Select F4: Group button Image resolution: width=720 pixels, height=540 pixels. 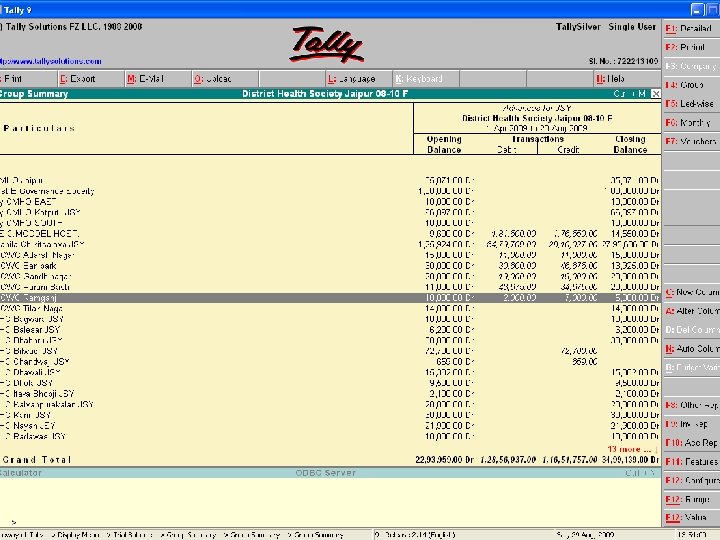coord(691,85)
